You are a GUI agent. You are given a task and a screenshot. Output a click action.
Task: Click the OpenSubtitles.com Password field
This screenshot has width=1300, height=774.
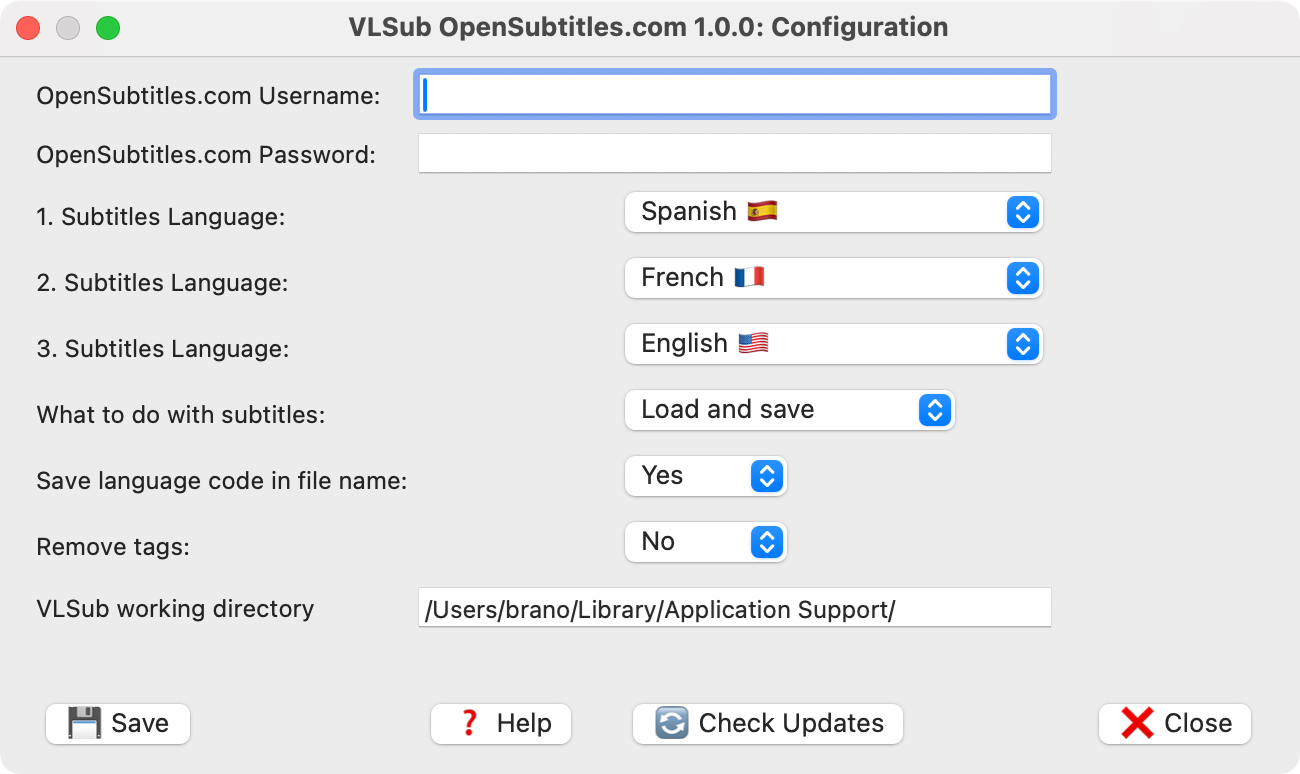pyautogui.click(x=735, y=153)
